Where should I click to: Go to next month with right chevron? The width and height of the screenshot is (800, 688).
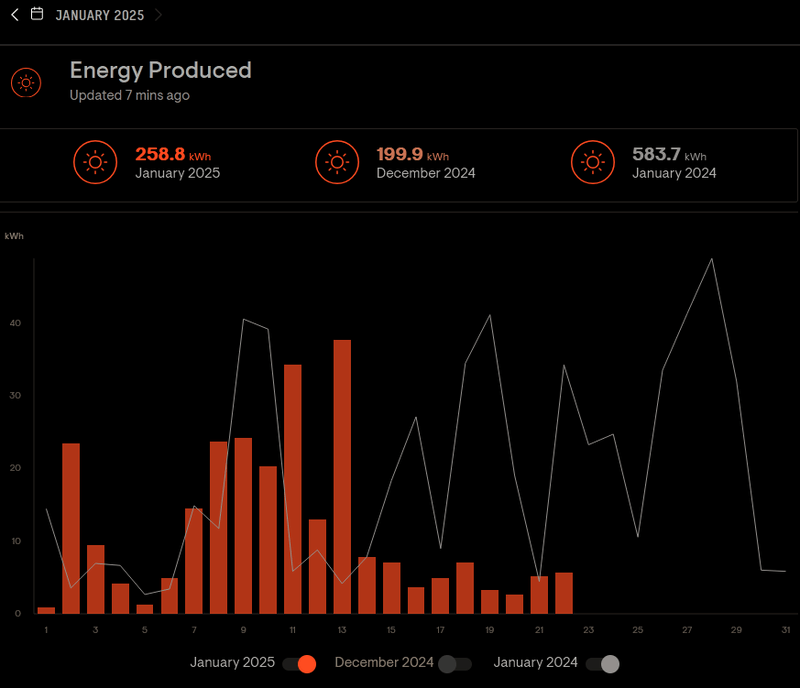tap(158, 15)
